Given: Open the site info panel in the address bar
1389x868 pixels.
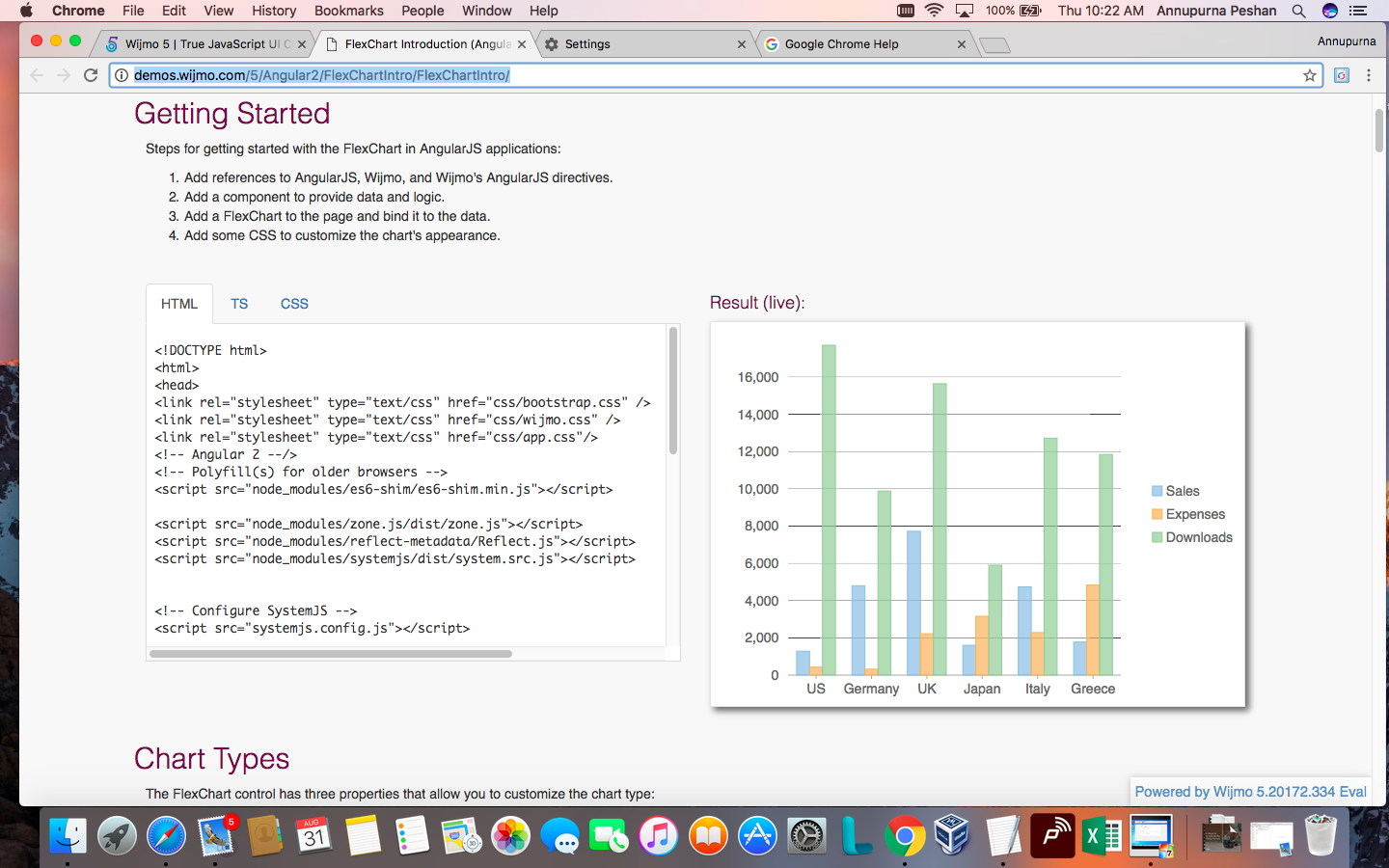Looking at the screenshot, I should 121,74.
